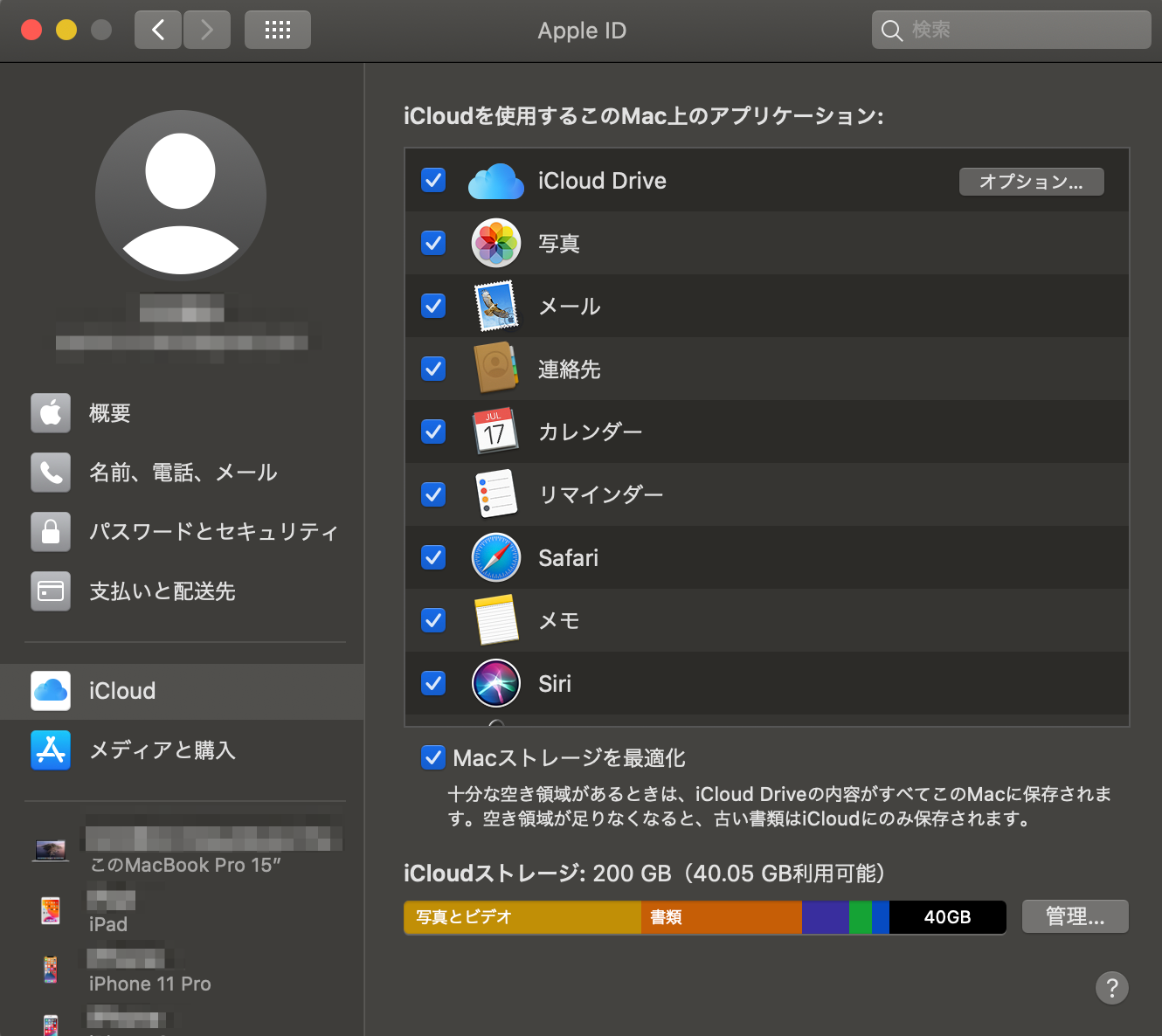
Task: Click the Photos pinwheel icon
Action: [495, 243]
